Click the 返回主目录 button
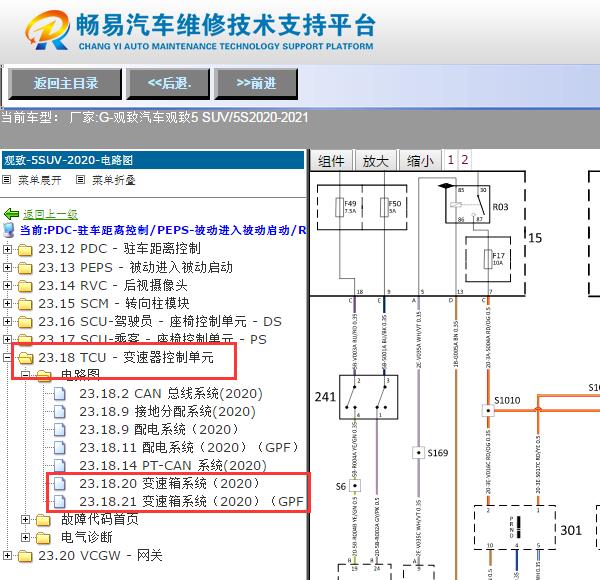Screen dimensions: 600x580 coord(65,84)
